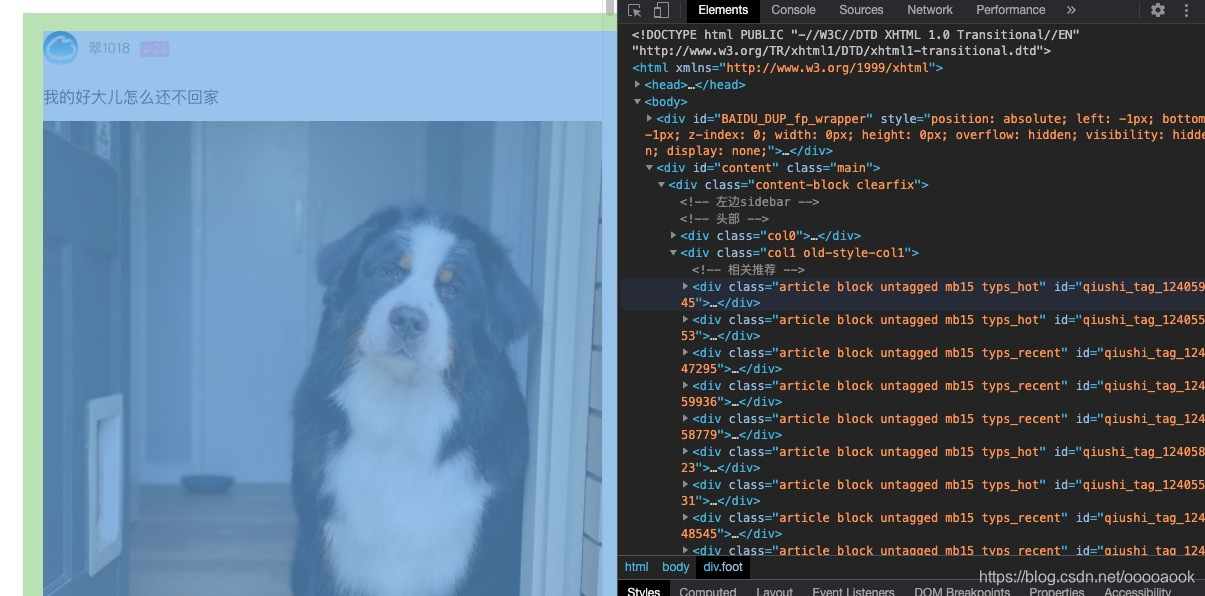Expand the typs_recent article div ending 48545
Image resolution: width=1205 pixels, height=596 pixels.
(686, 517)
